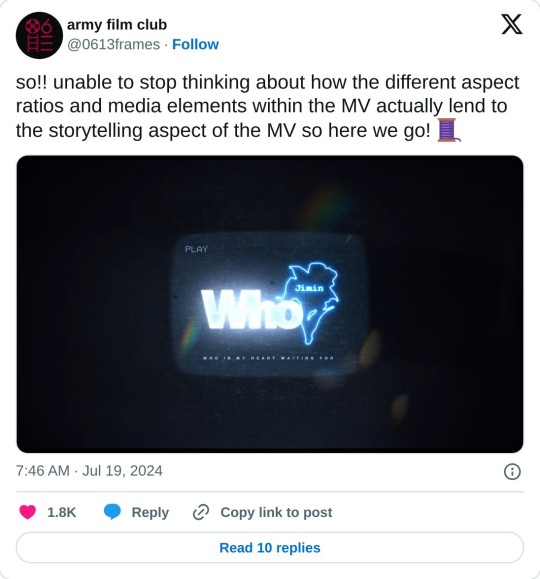Click the PLAY label inside the image
The height and width of the screenshot is (579, 540).
(x=196, y=249)
